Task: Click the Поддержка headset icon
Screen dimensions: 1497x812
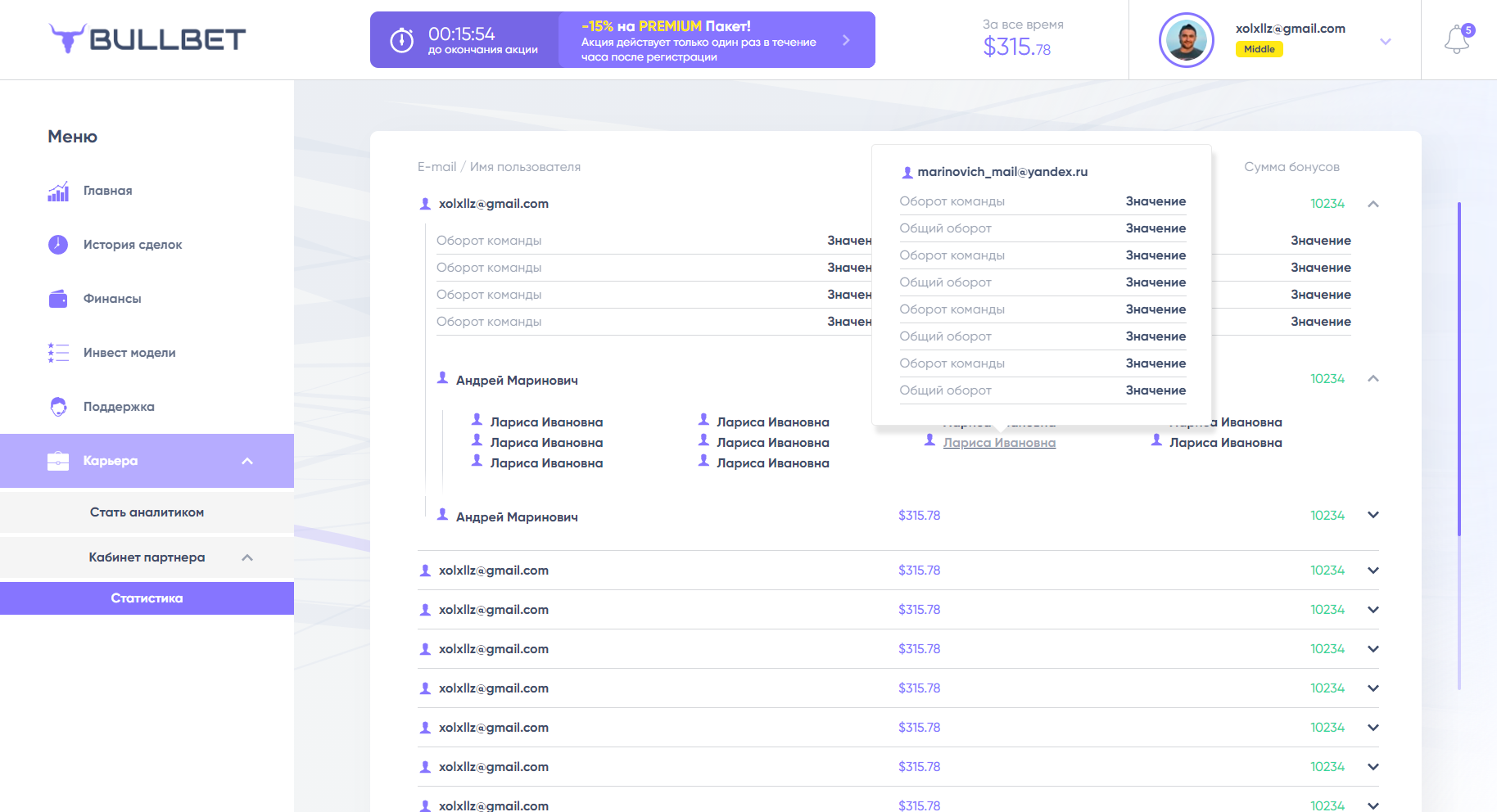Action: coord(58,407)
